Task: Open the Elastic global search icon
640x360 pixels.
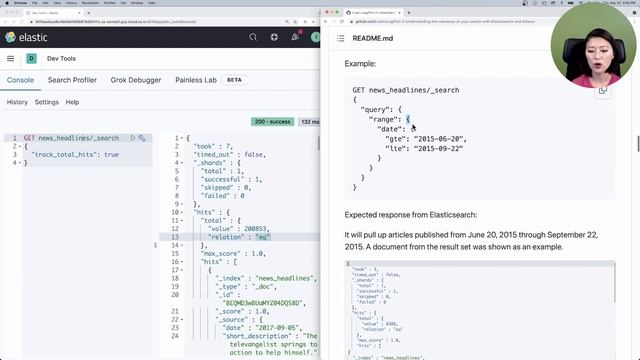Action: tap(253, 37)
